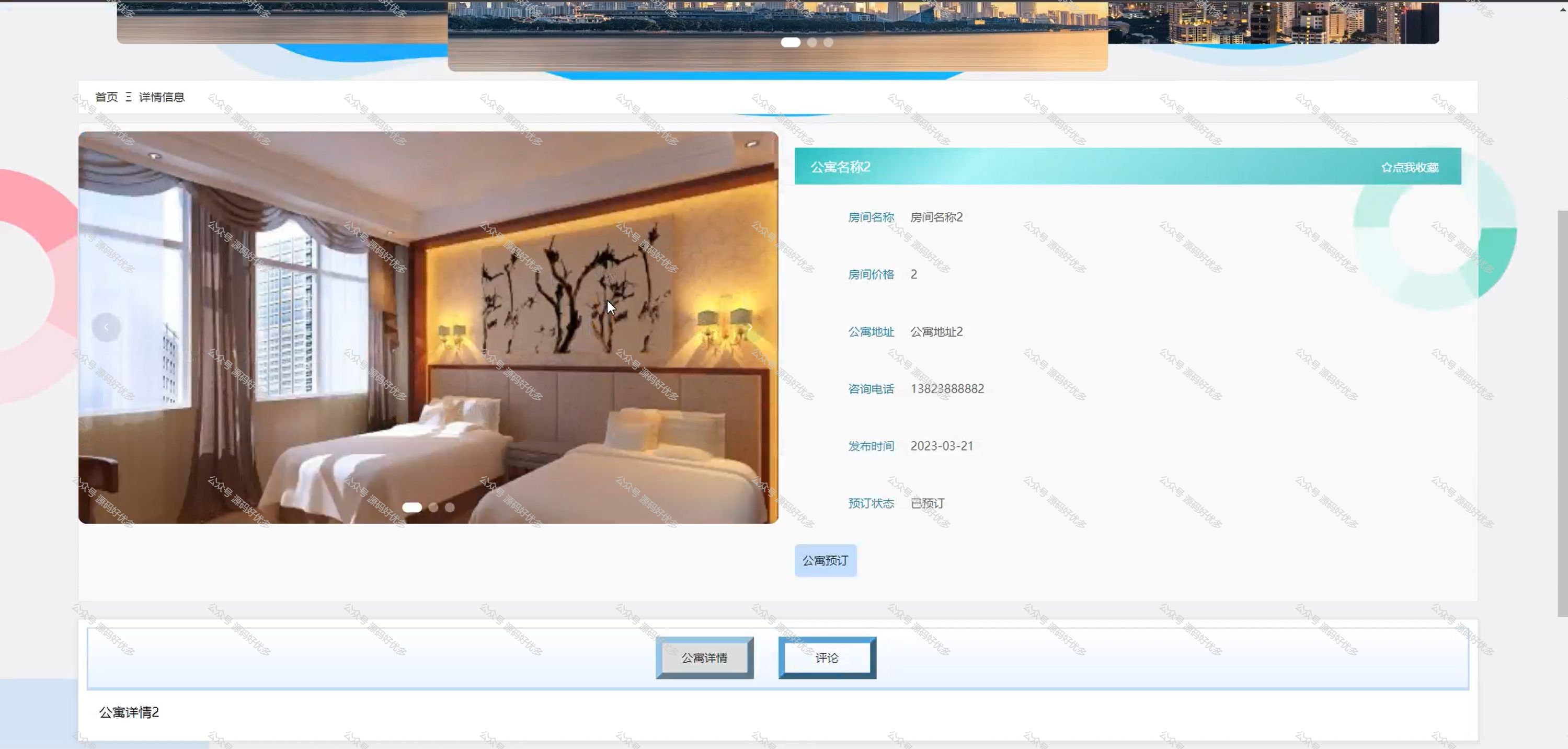Select second room carousel indicator dot
This screenshot has width=1568, height=749.
[433, 508]
